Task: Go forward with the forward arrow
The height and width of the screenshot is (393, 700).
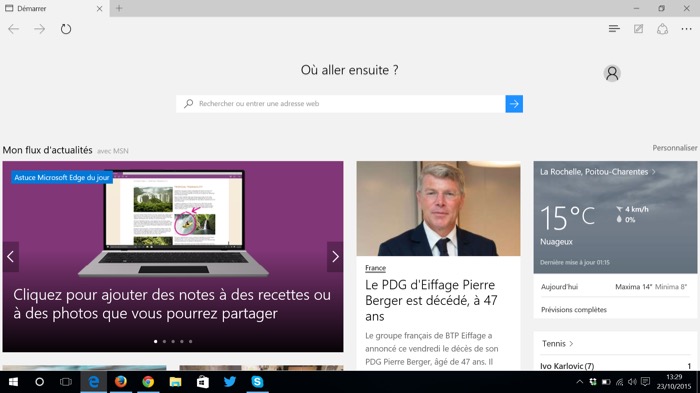Action: pyautogui.click(x=40, y=29)
